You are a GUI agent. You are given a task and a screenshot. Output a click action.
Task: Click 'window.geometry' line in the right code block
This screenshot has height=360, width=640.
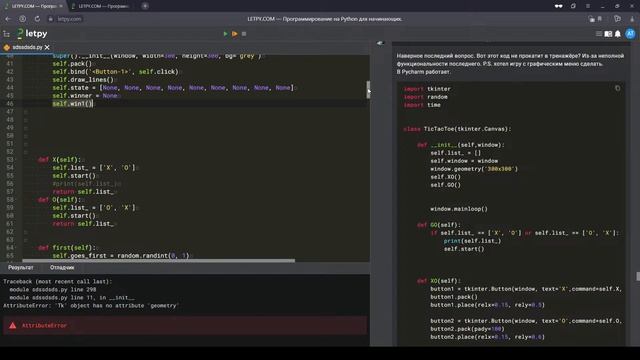[474, 169]
